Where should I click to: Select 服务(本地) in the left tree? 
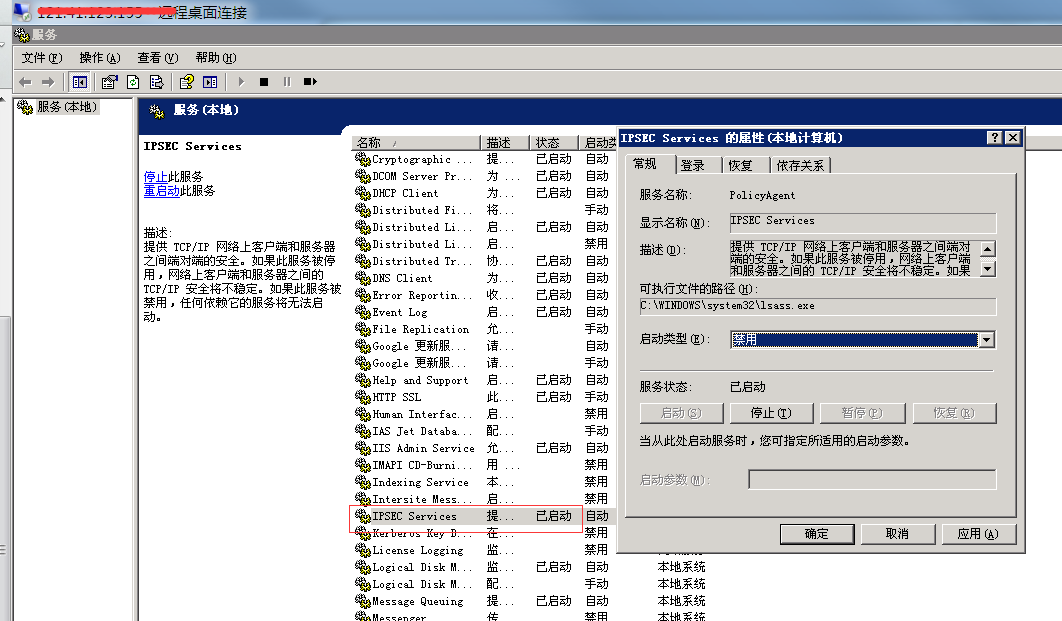66,107
